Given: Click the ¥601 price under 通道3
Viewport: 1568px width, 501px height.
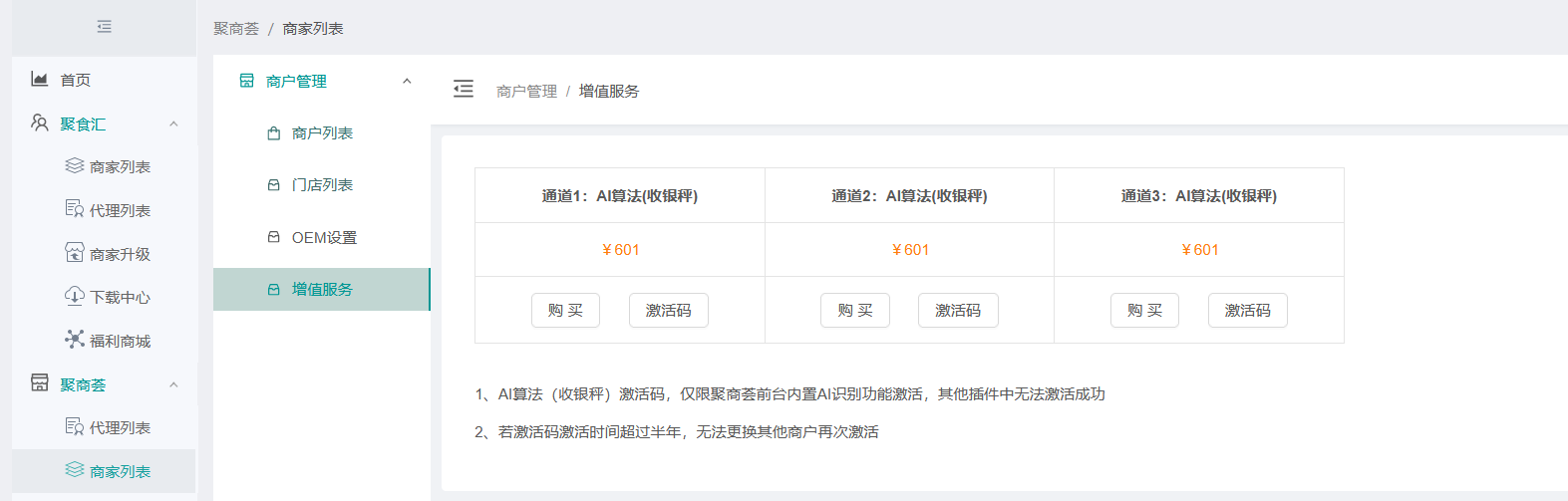Looking at the screenshot, I should coord(1199,250).
